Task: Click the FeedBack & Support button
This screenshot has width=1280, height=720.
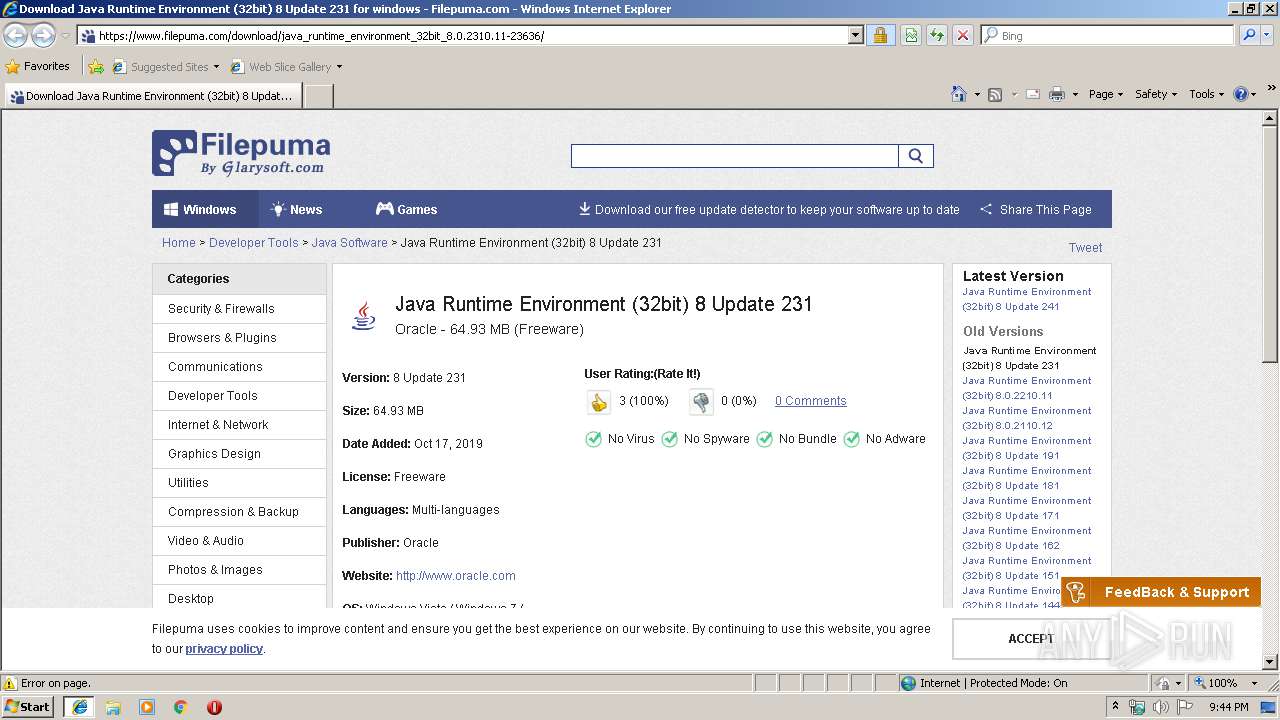Action: [x=1161, y=592]
